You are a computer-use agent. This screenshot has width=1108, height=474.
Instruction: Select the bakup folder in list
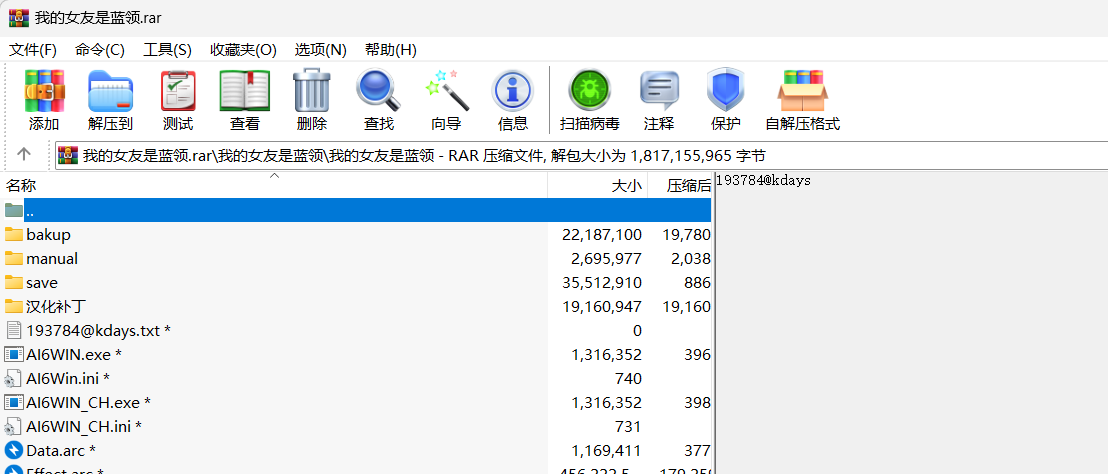[x=48, y=235]
